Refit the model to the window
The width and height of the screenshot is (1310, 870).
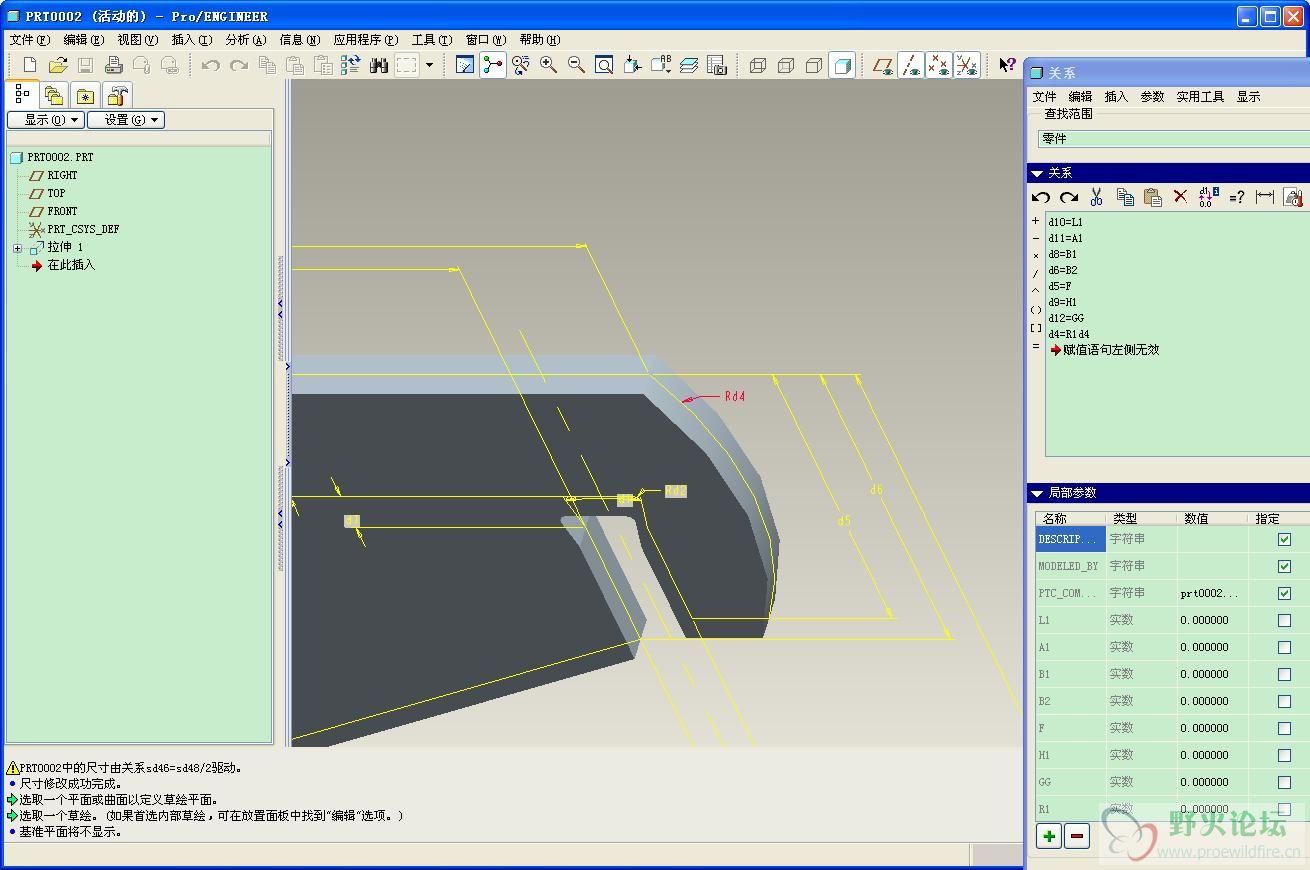tap(605, 65)
